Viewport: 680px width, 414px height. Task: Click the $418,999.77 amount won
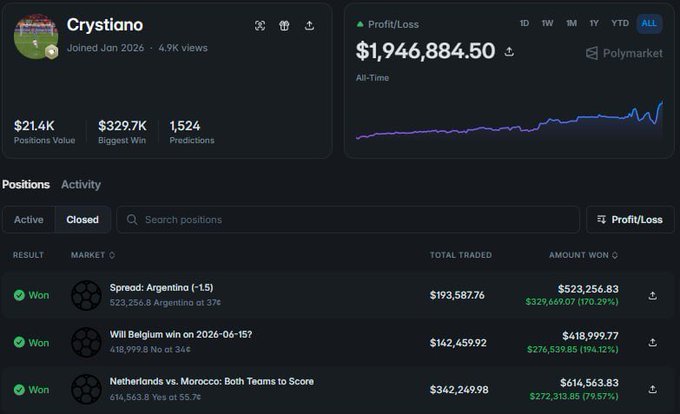tap(590, 336)
